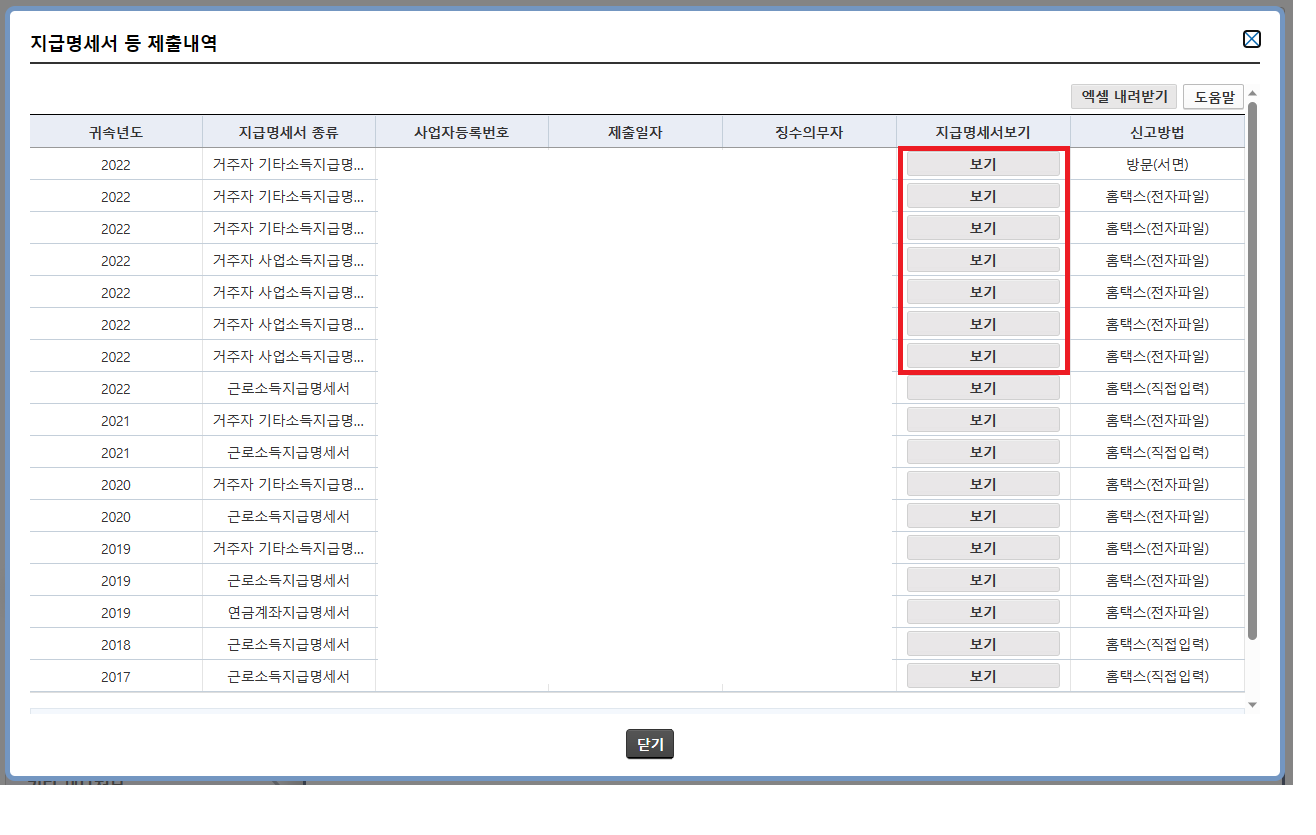View the 2020 거주자 기타소득지급명세서

pyautogui.click(x=983, y=483)
